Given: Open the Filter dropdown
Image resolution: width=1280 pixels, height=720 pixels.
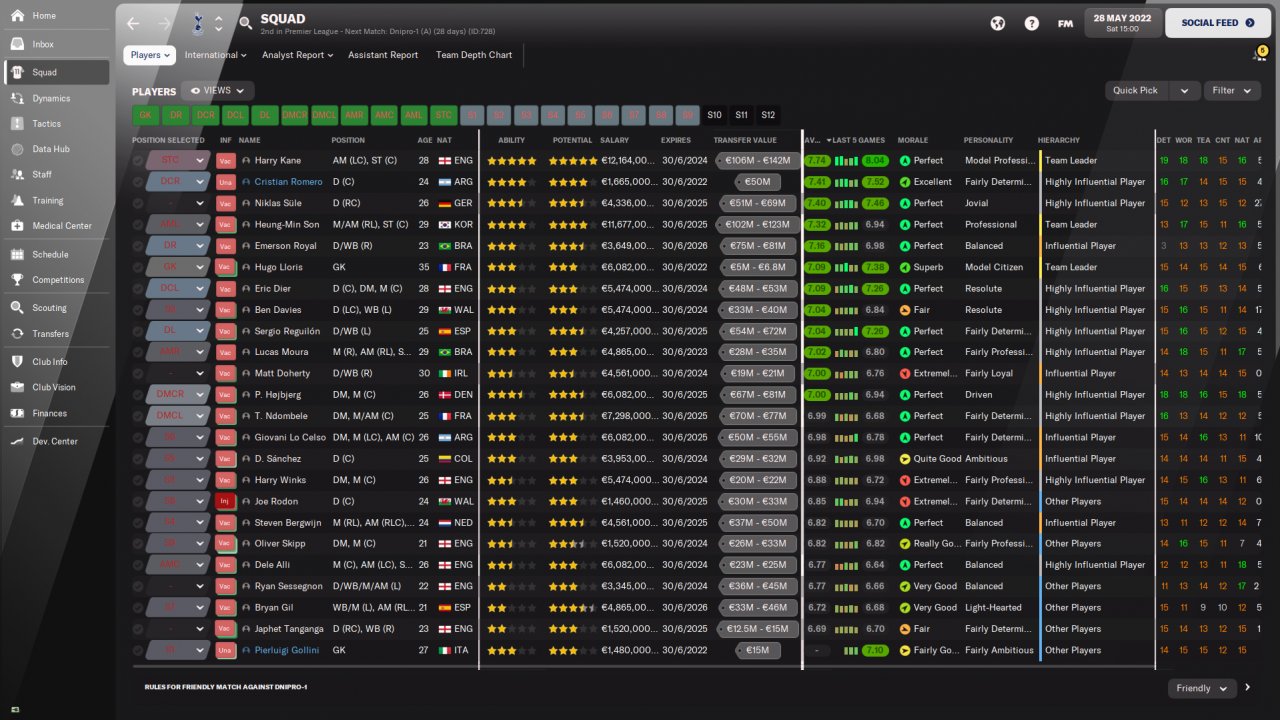Looking at the screenshot, I should (1231, 91).
